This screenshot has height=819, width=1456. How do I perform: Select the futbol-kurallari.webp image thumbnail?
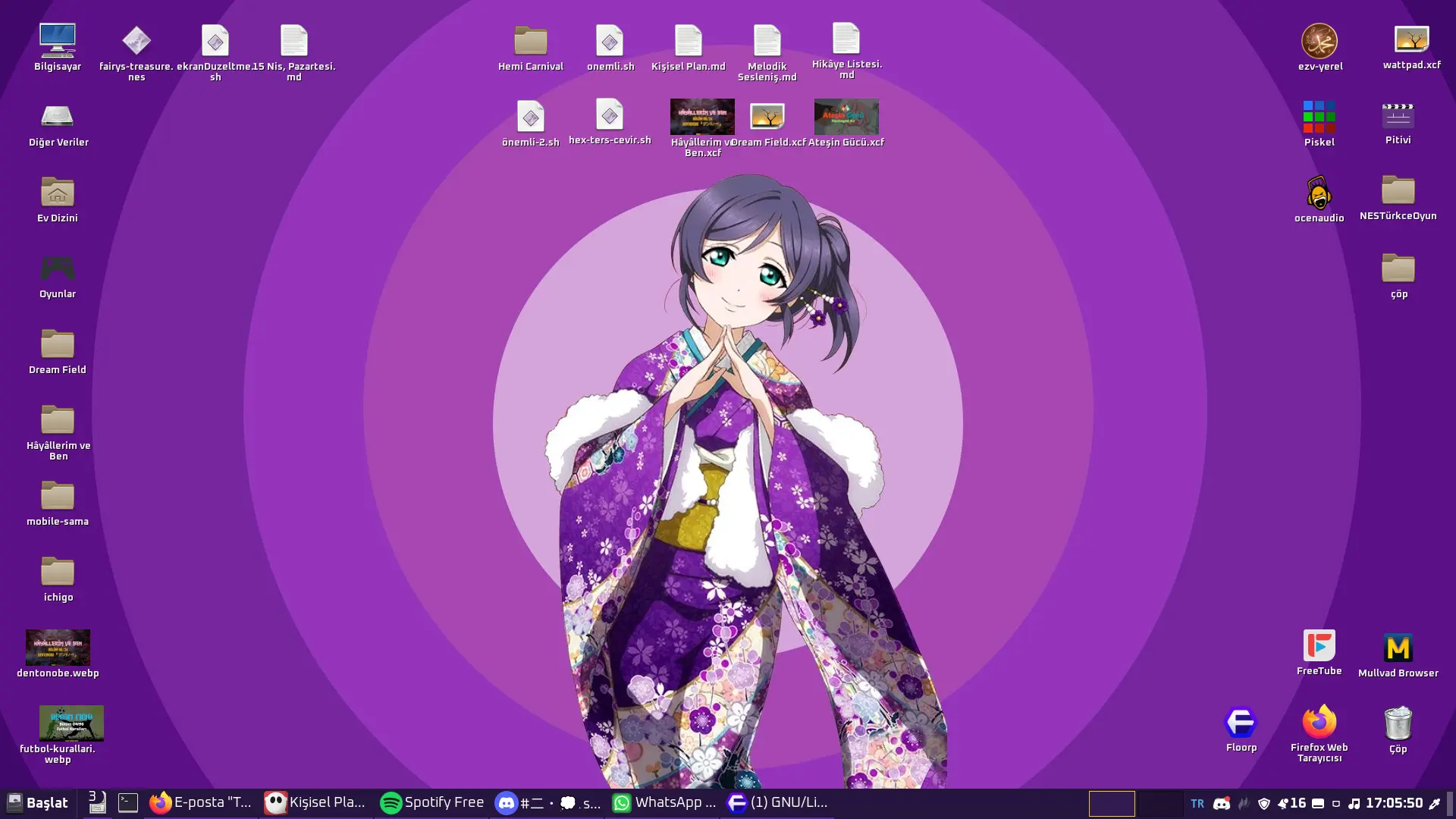pyautogui.click(x=71, y=723)
